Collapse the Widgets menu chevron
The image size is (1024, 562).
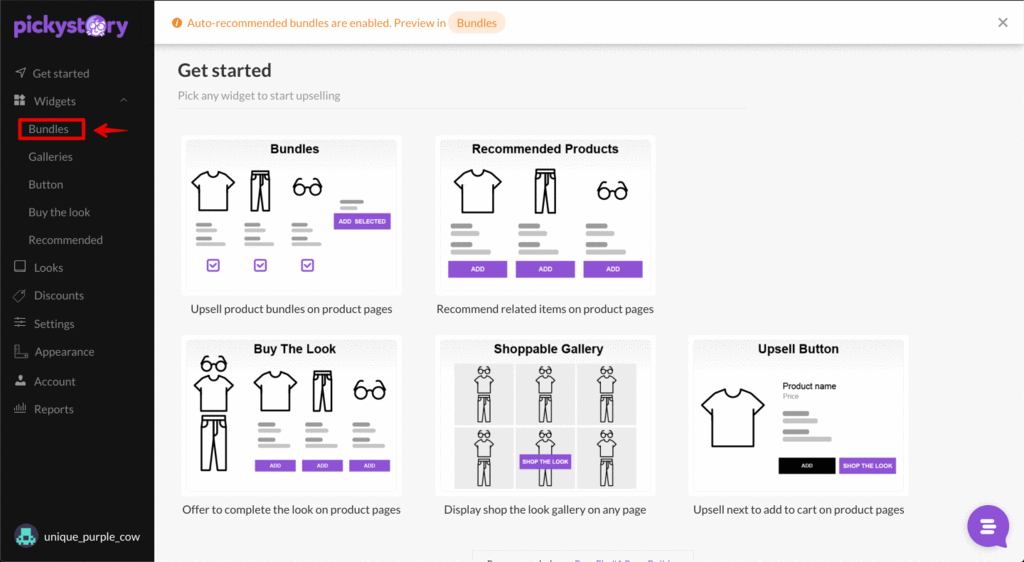pyautogui.click(x=123, y=101)
